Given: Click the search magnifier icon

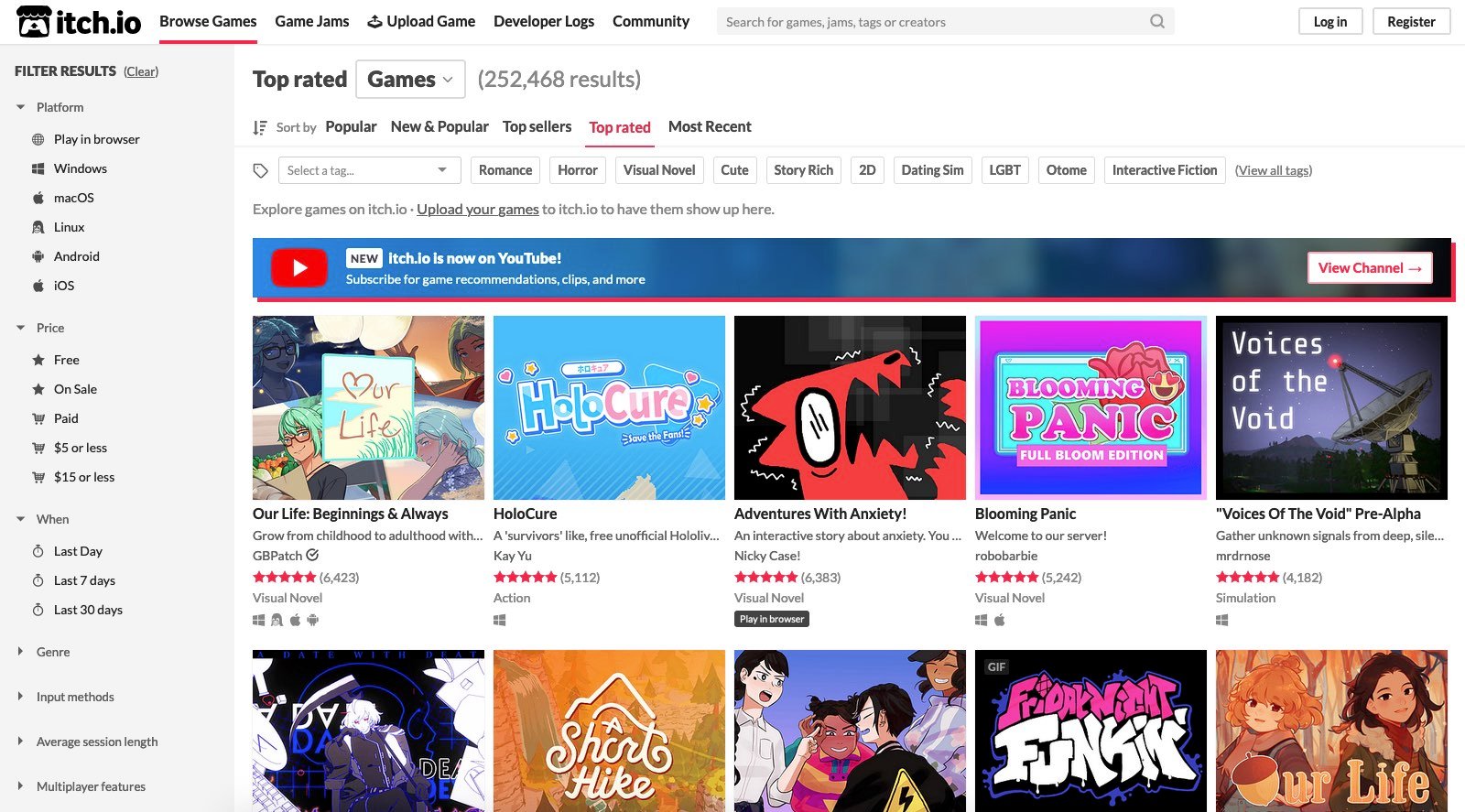Looking at the screenshot, I should click(x=1157, y=21).
